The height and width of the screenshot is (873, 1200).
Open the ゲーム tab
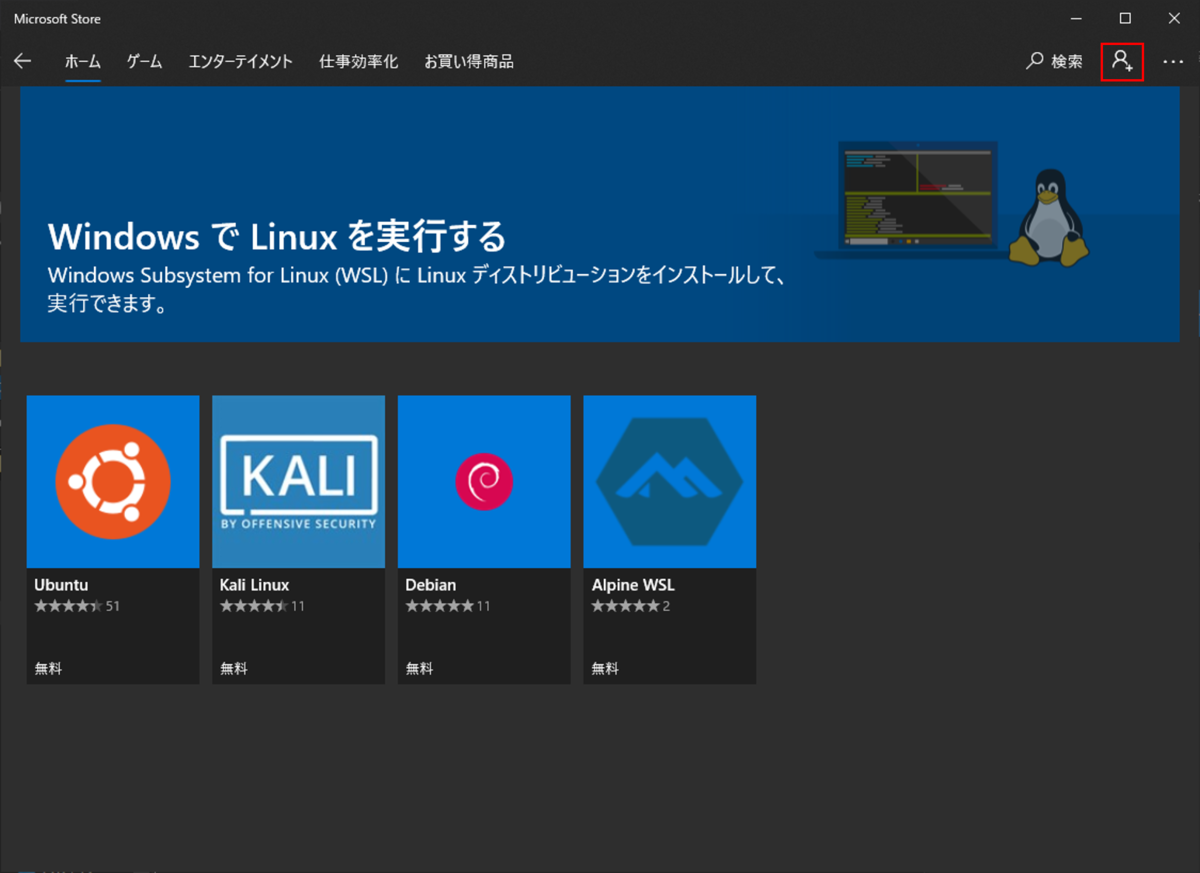(x=144, y=62)
